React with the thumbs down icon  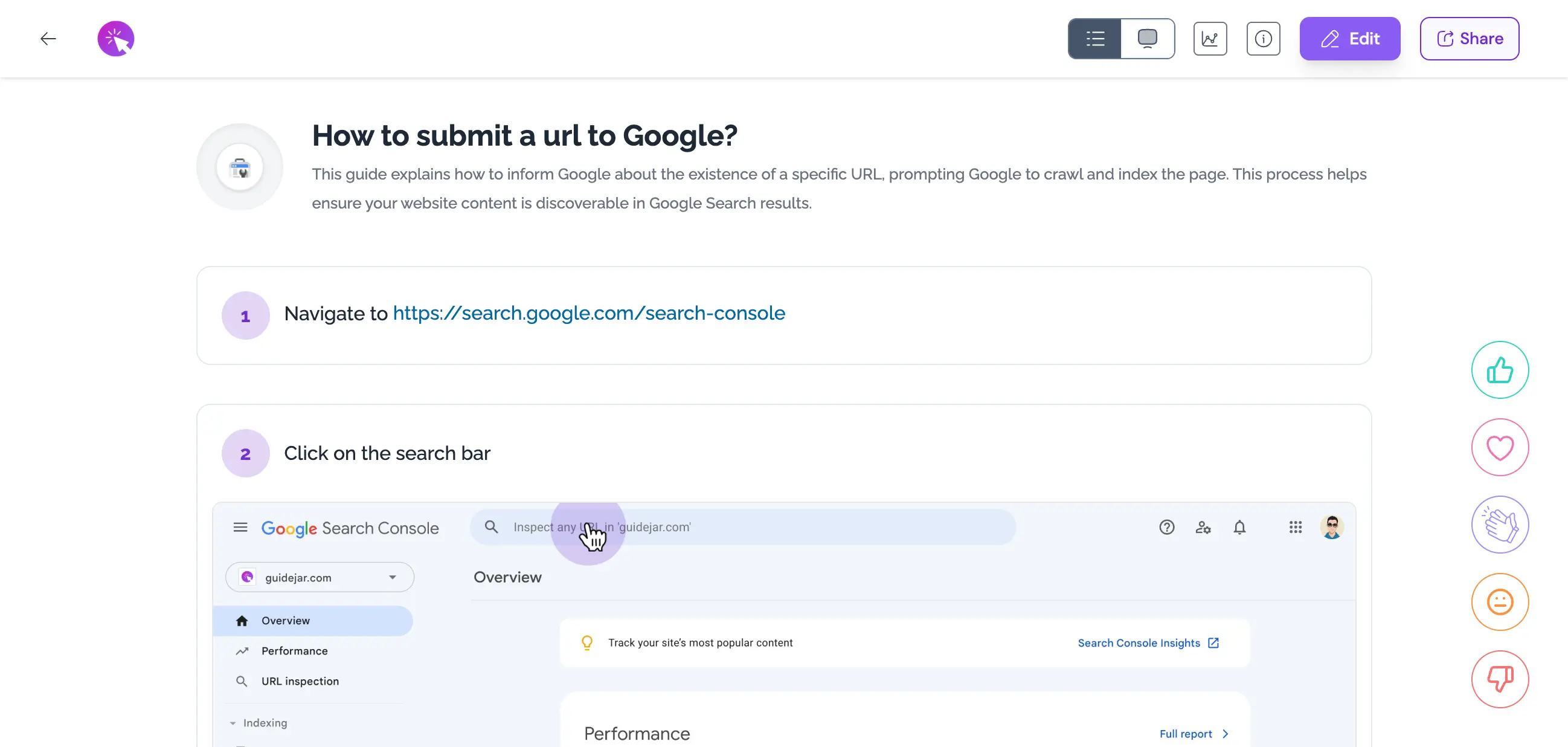[x=1500, y=679]
